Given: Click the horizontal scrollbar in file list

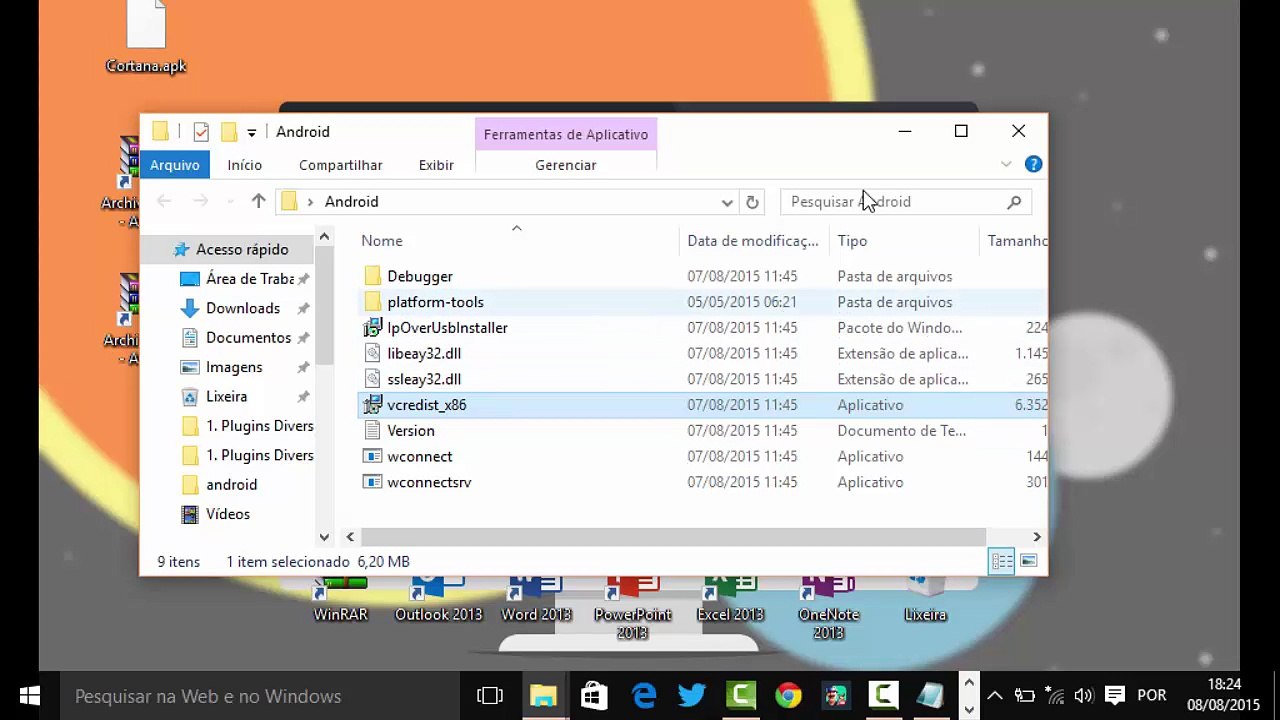Looking at the screenshot, I should tap(672, 537).
